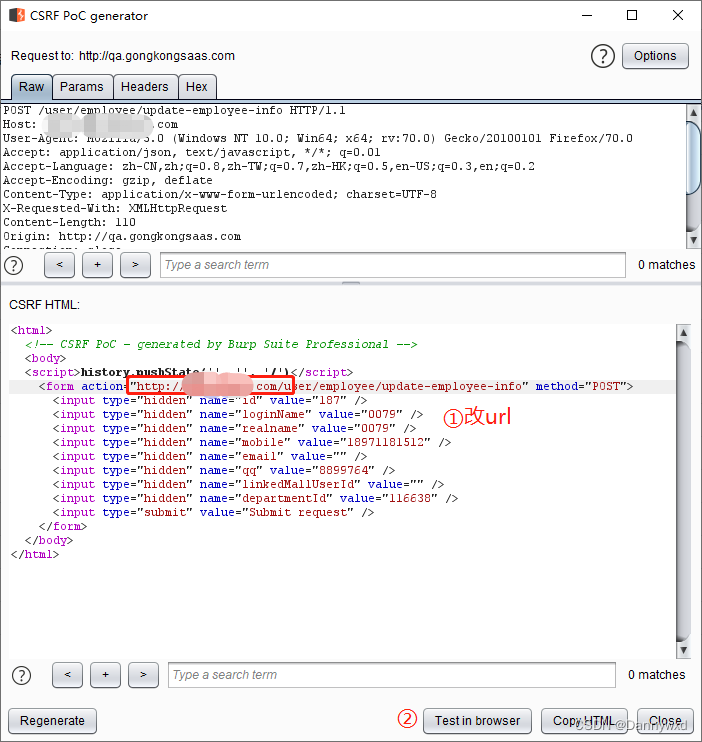Viewport: 702px width, 742px height.
Task: Go to next match in request search
Action: (x=135, y=265)
